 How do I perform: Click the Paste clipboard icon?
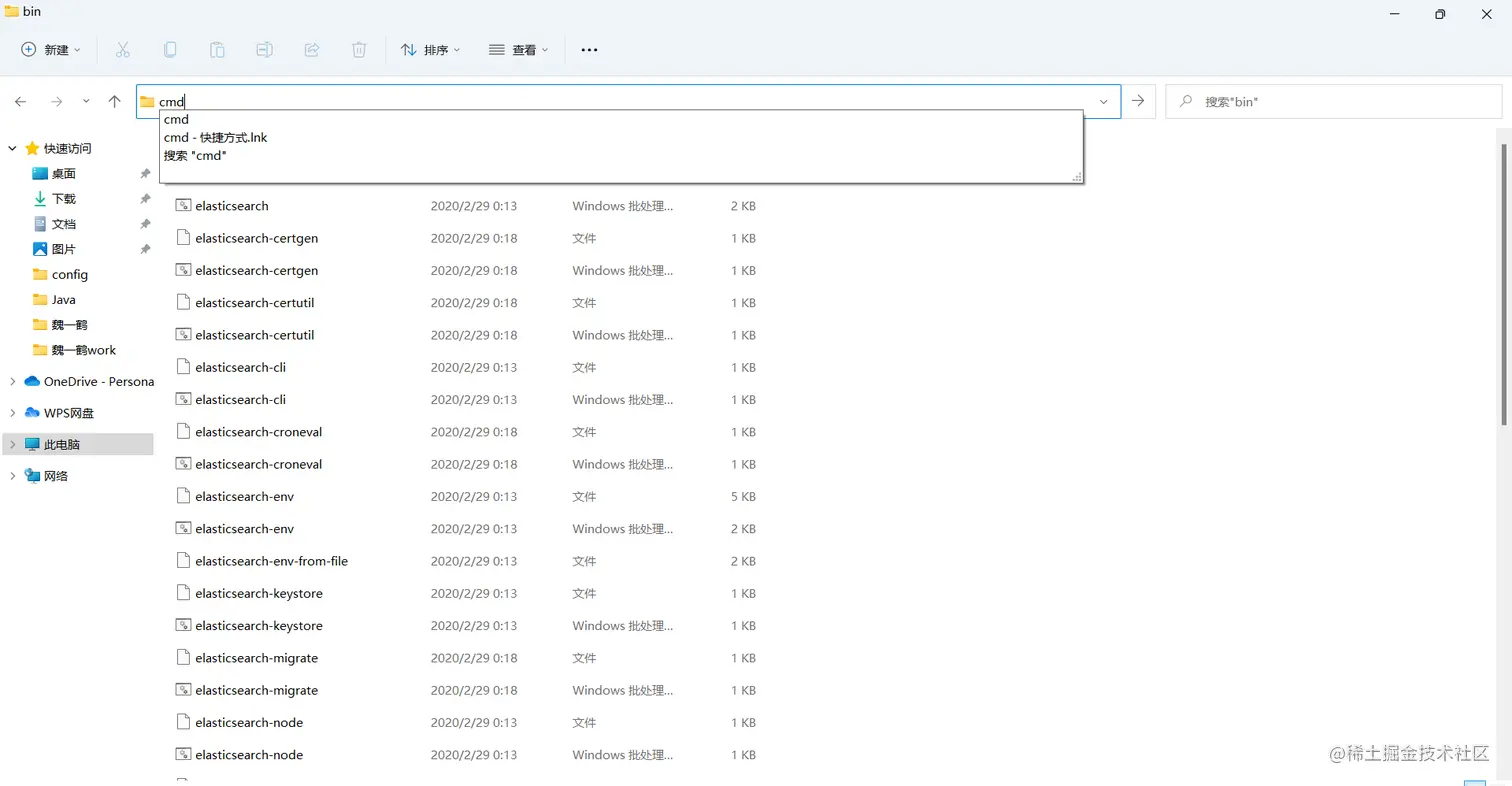click(217, 49)
